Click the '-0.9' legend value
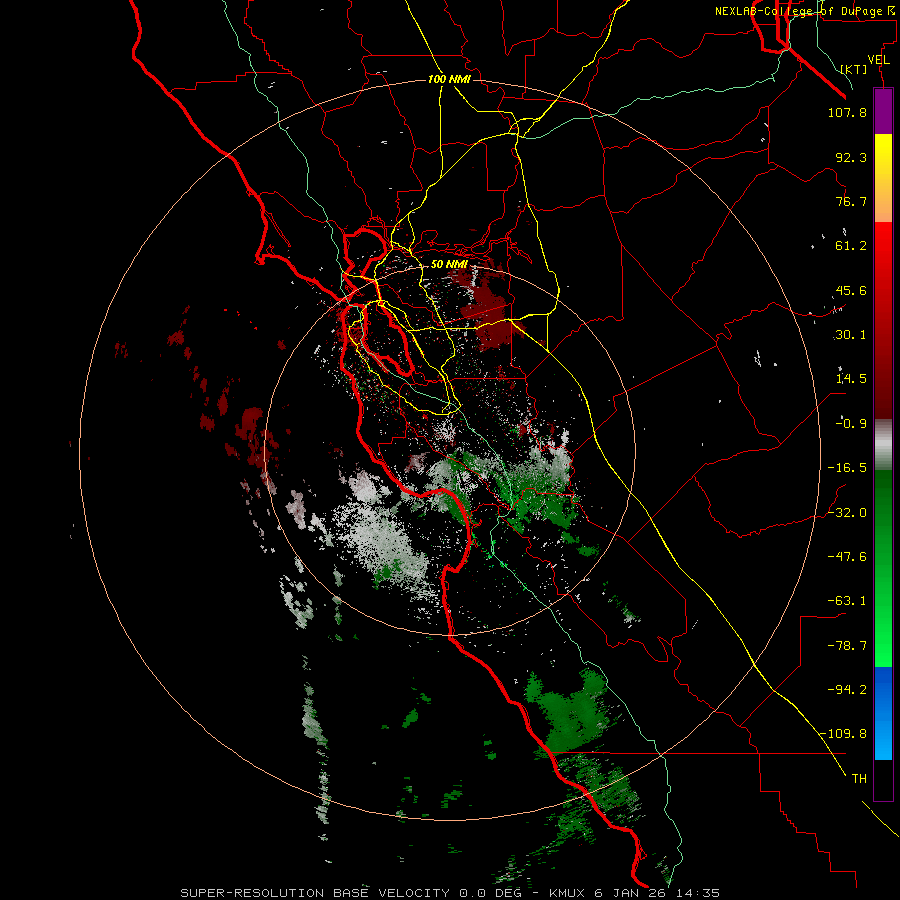Screen dimensions: 900x900 (851, 424)
